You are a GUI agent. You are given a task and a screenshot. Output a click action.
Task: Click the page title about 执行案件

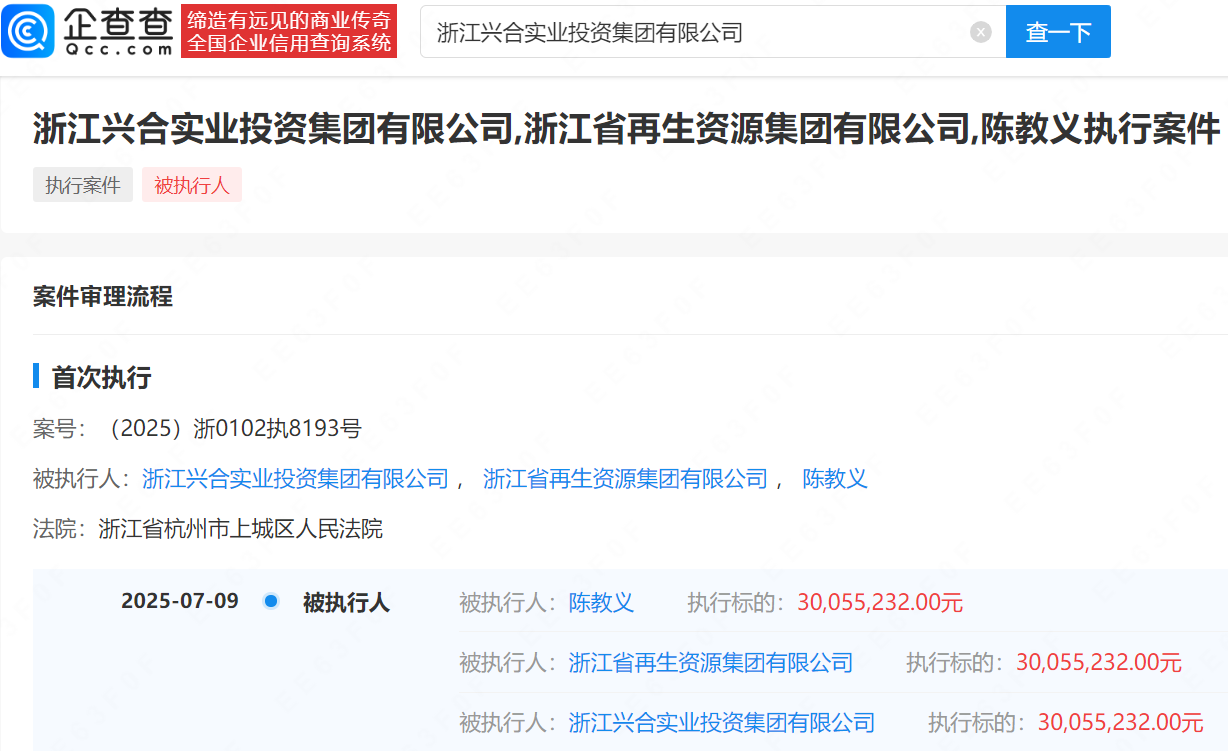[x=626, y=130]
